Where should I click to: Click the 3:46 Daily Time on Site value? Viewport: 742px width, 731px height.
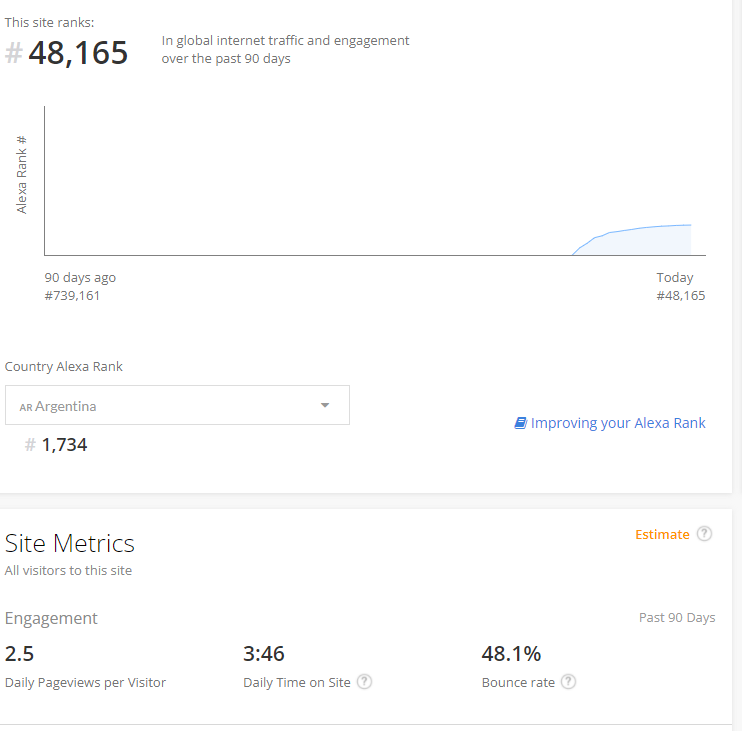(264, 654)
